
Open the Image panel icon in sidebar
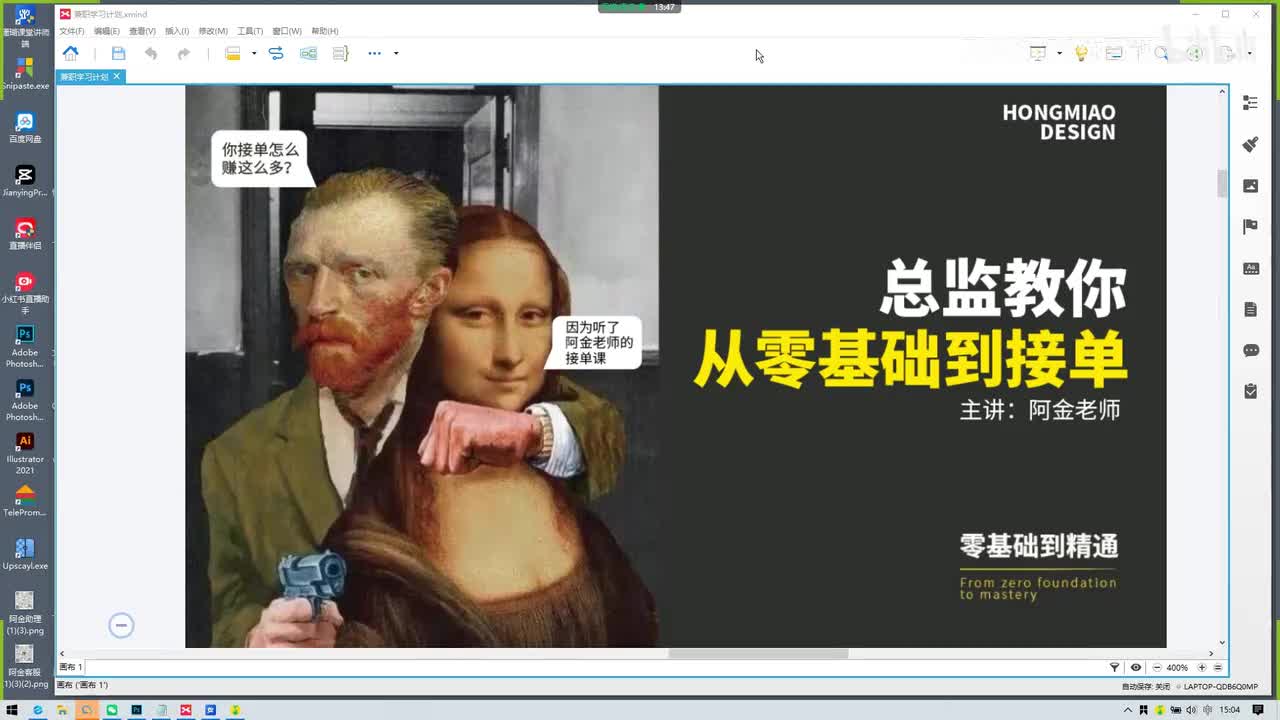[1250, 186]
